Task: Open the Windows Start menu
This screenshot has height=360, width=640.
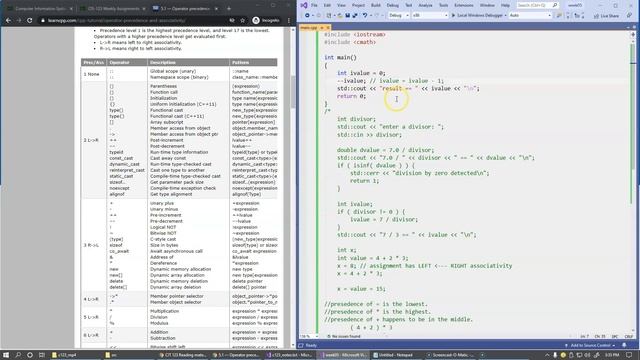Action: pyautogui.click(x=6, y=355)
